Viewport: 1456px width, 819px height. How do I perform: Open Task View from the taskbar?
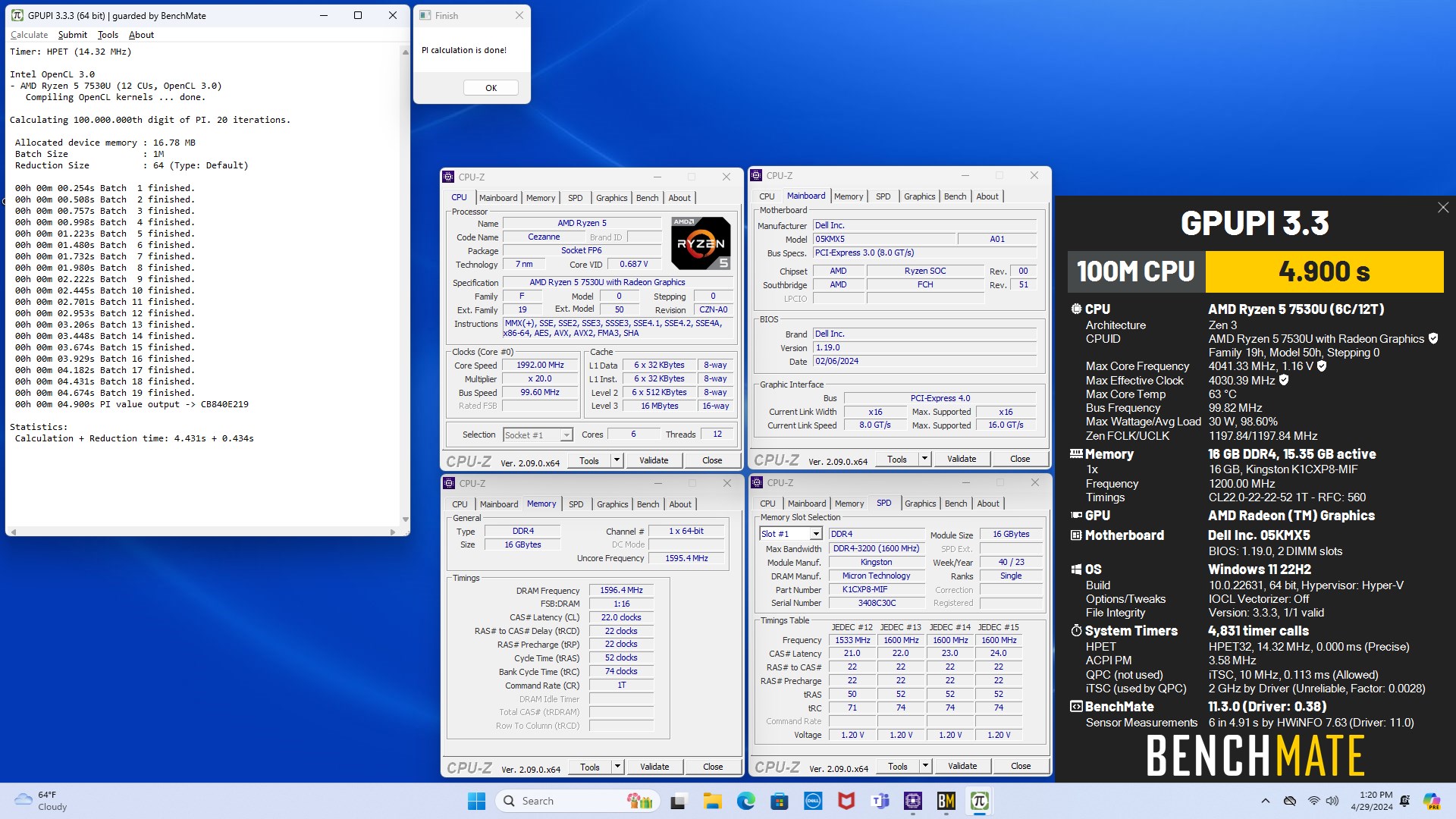point(679,801)
